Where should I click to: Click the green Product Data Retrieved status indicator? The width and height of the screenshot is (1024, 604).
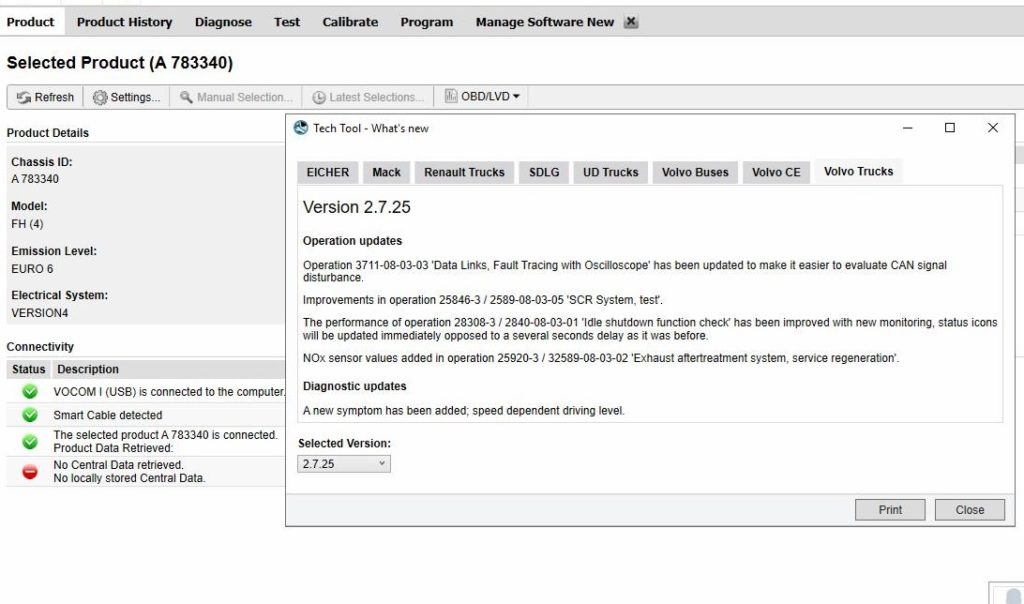(27, 440)
